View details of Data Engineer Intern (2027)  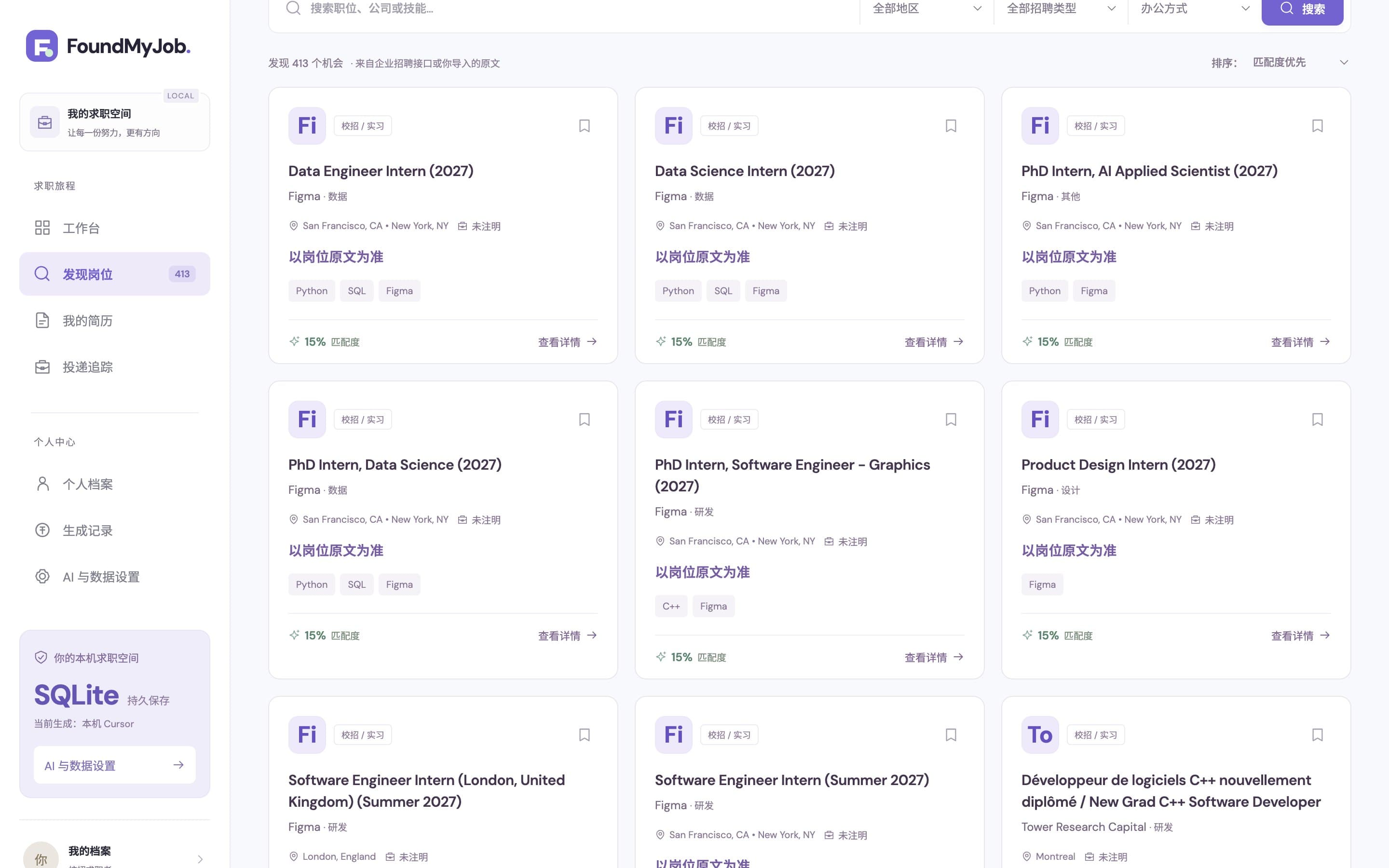coord(568,342)
